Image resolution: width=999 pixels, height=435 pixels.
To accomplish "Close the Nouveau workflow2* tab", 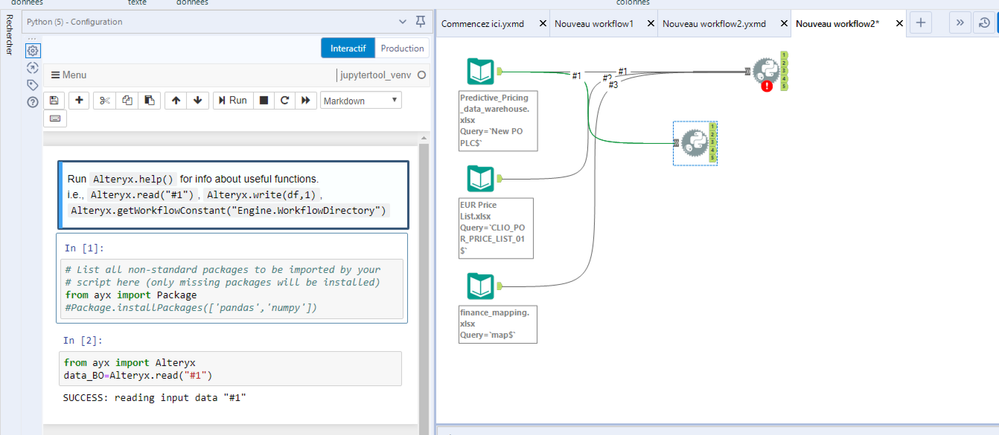I will [899, 23].
